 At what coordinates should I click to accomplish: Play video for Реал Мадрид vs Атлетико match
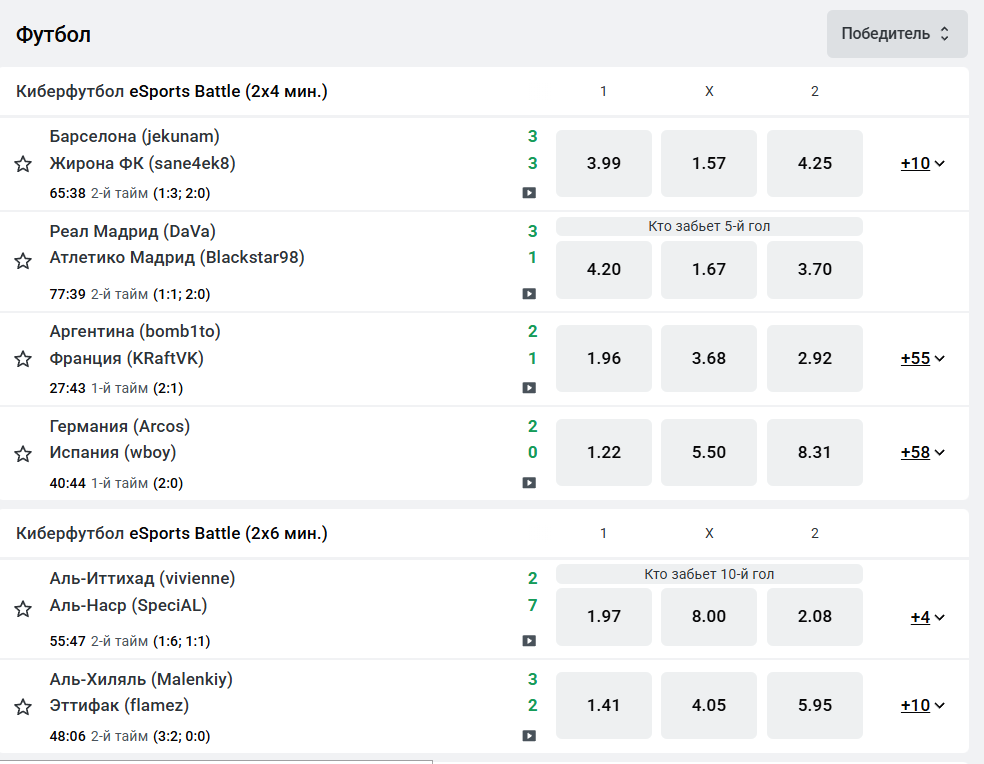pos(529,294)
